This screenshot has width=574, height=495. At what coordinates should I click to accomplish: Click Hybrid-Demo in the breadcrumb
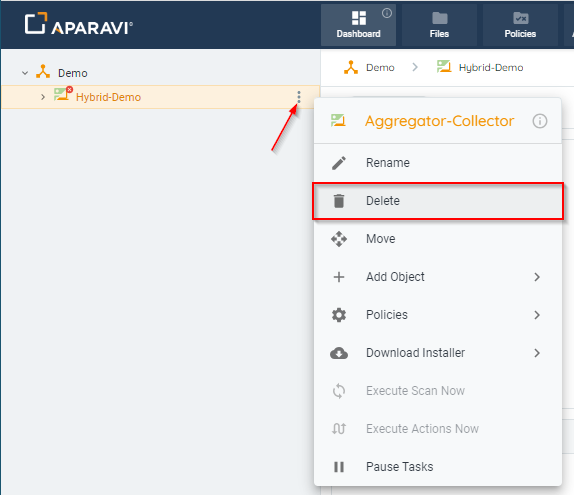pos(491,68)
